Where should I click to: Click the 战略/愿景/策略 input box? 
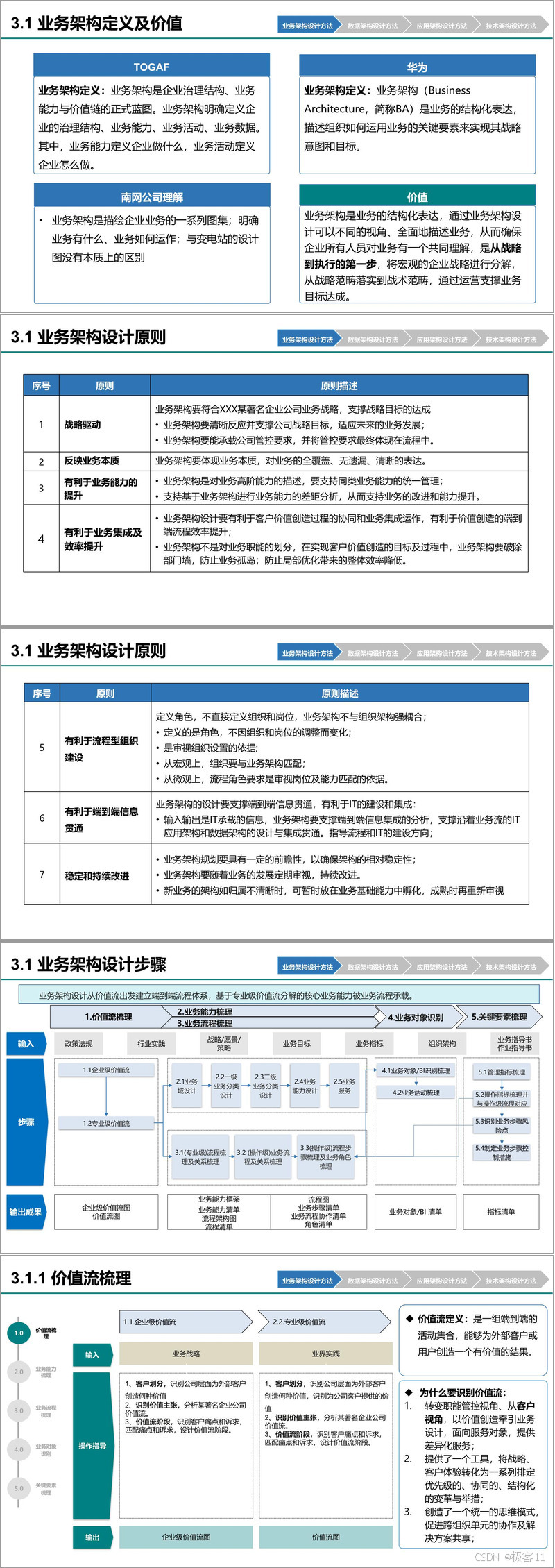click(x=224, y=1043)
